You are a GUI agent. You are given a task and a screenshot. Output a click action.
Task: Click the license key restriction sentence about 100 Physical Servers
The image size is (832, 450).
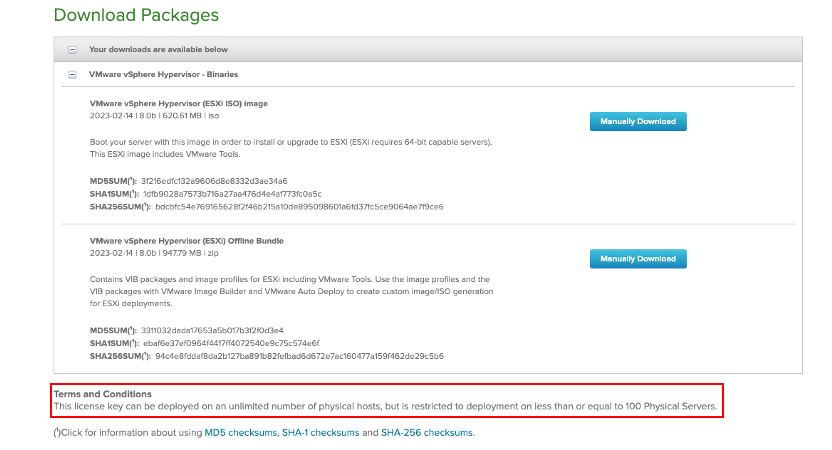(x=385, y=406)
